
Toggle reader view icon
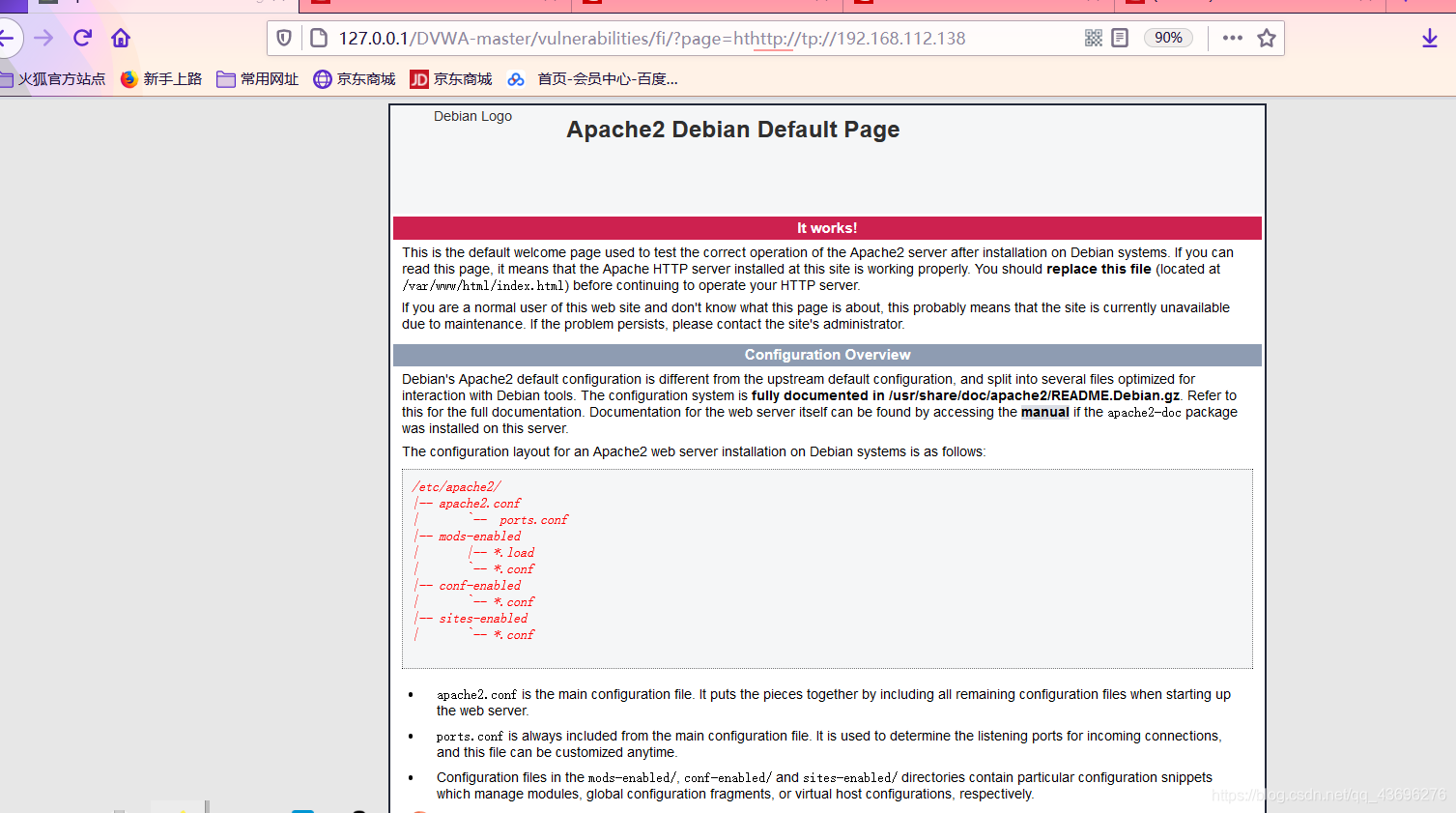[x=1120, y=38]
